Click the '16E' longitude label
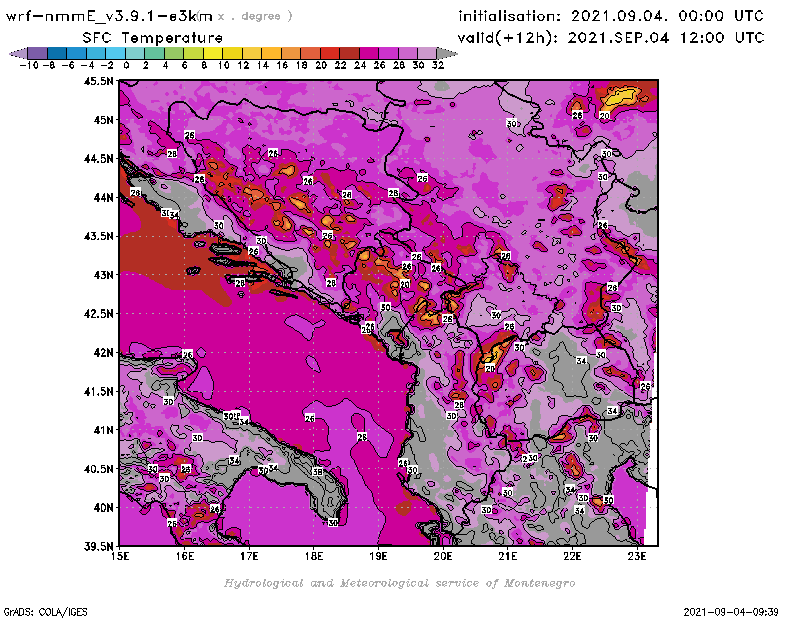The image size is (800, 618). [185, 556]
